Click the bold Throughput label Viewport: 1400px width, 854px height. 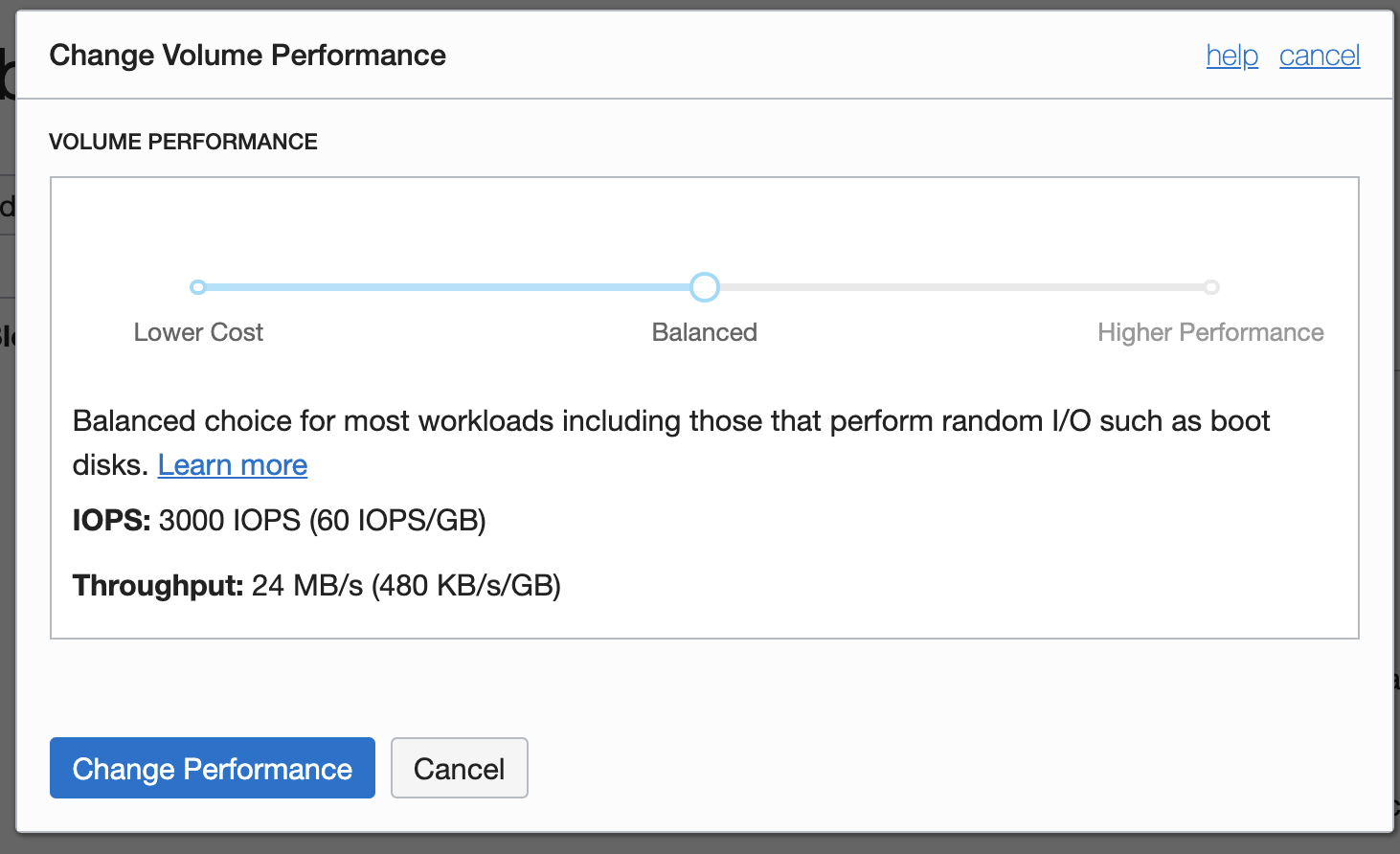click(x=158, y=585)
